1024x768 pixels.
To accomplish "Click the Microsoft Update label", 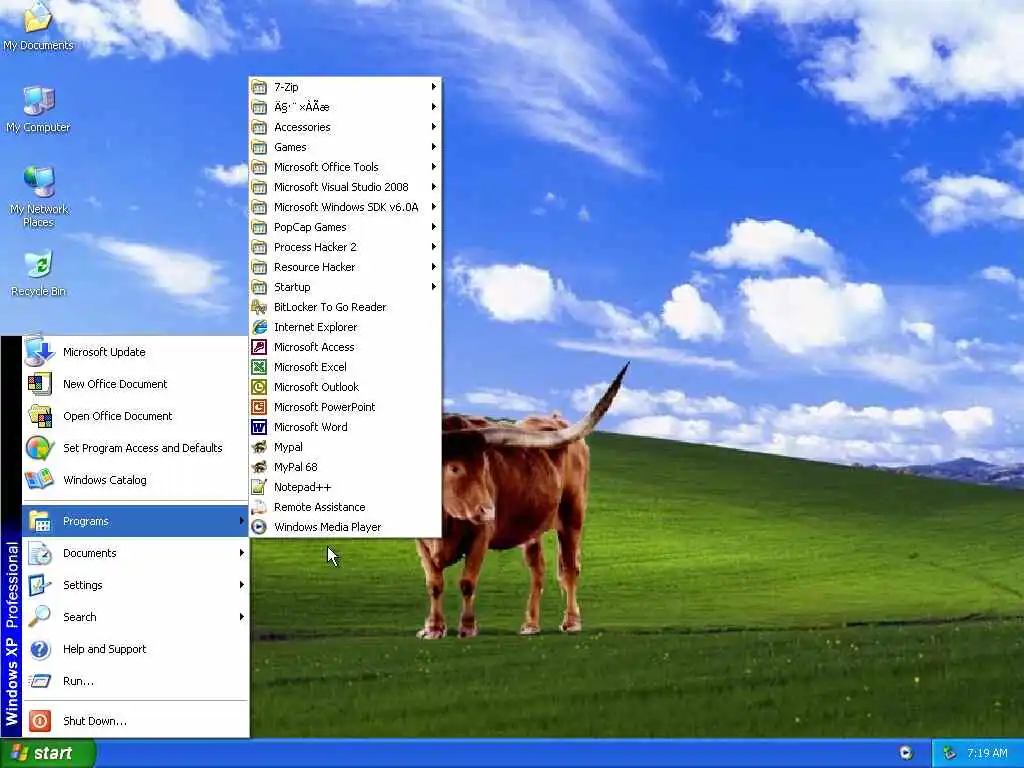I will tap(104, 352).
